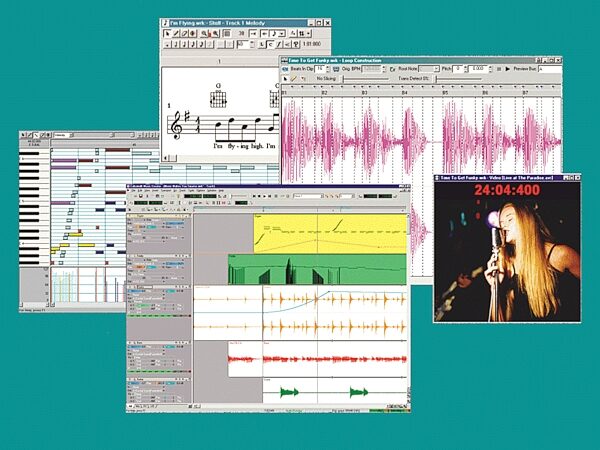Select the green MIDI clip on track two
The width and height of the screenshot is (600, 450).
(x=317, y=269)
